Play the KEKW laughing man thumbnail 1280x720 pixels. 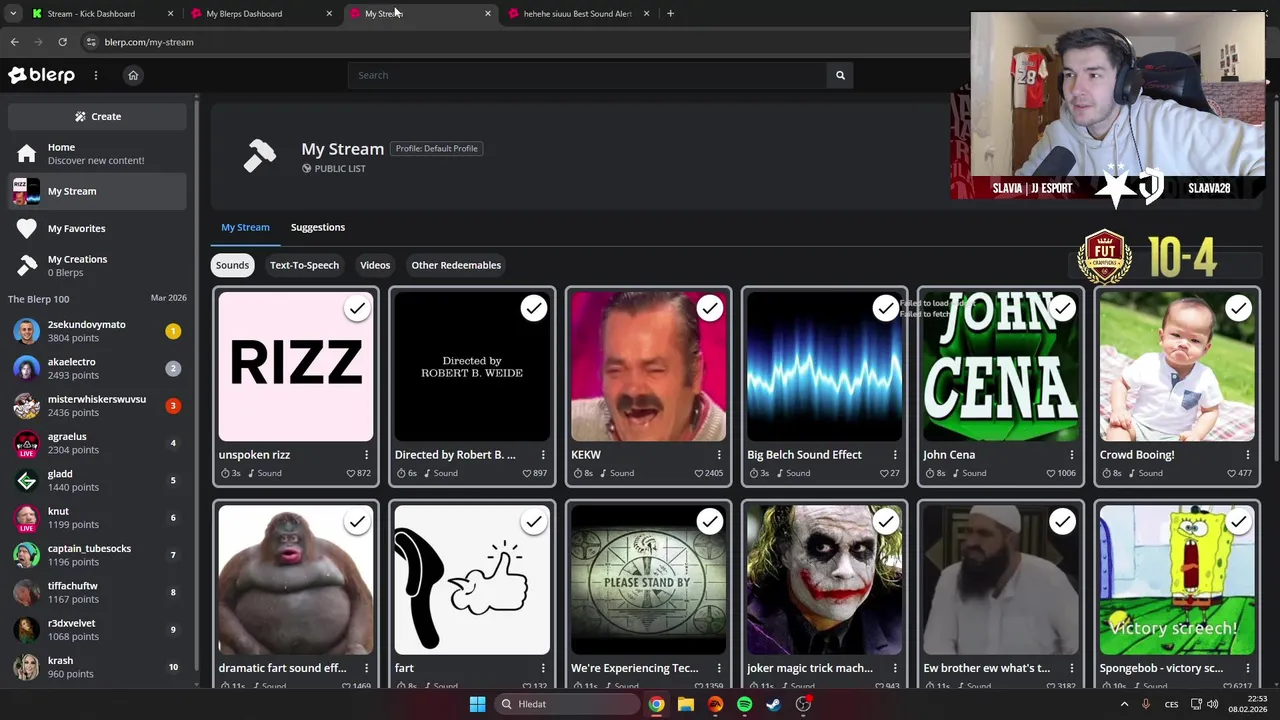click(x=648, y=366)
